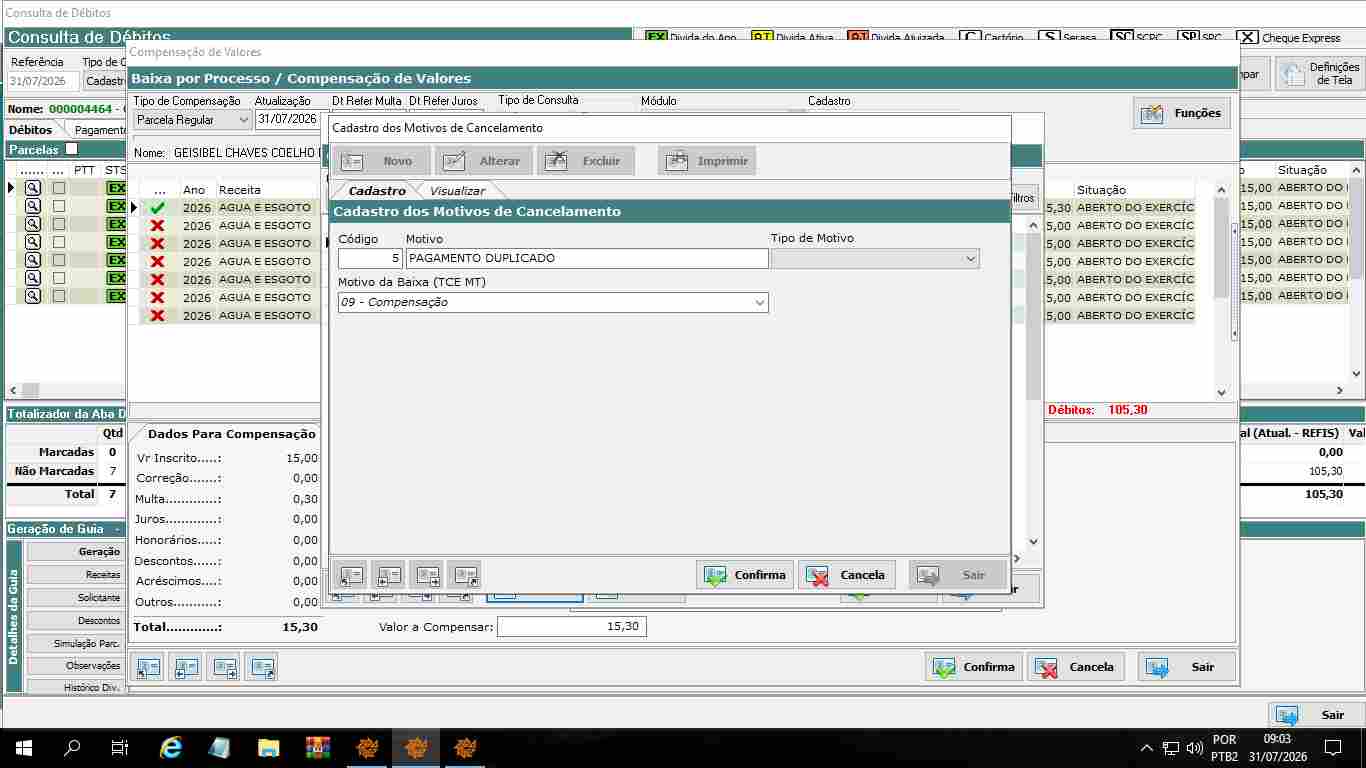
Task: Click the Funções button icon
Action: click(1152, 113)
